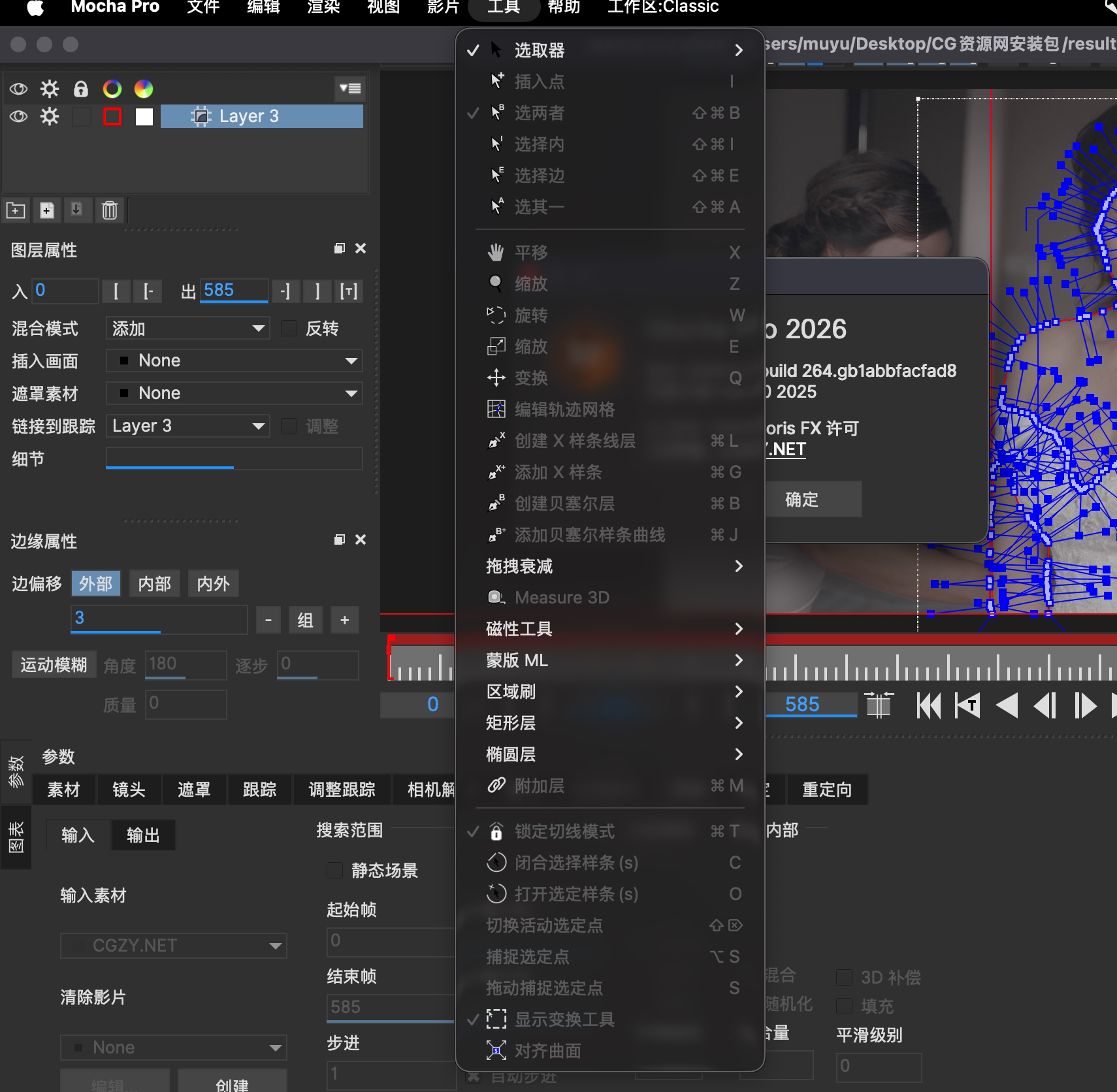The width and height of the screenshot is (1117, 1092).
Task: Select Measure 3D from the tools menu
Action: [x=562, y=597]
